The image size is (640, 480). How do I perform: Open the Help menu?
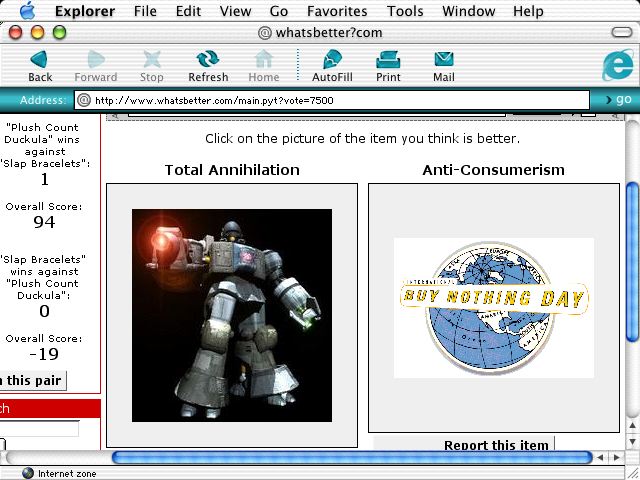coord(528,11)
